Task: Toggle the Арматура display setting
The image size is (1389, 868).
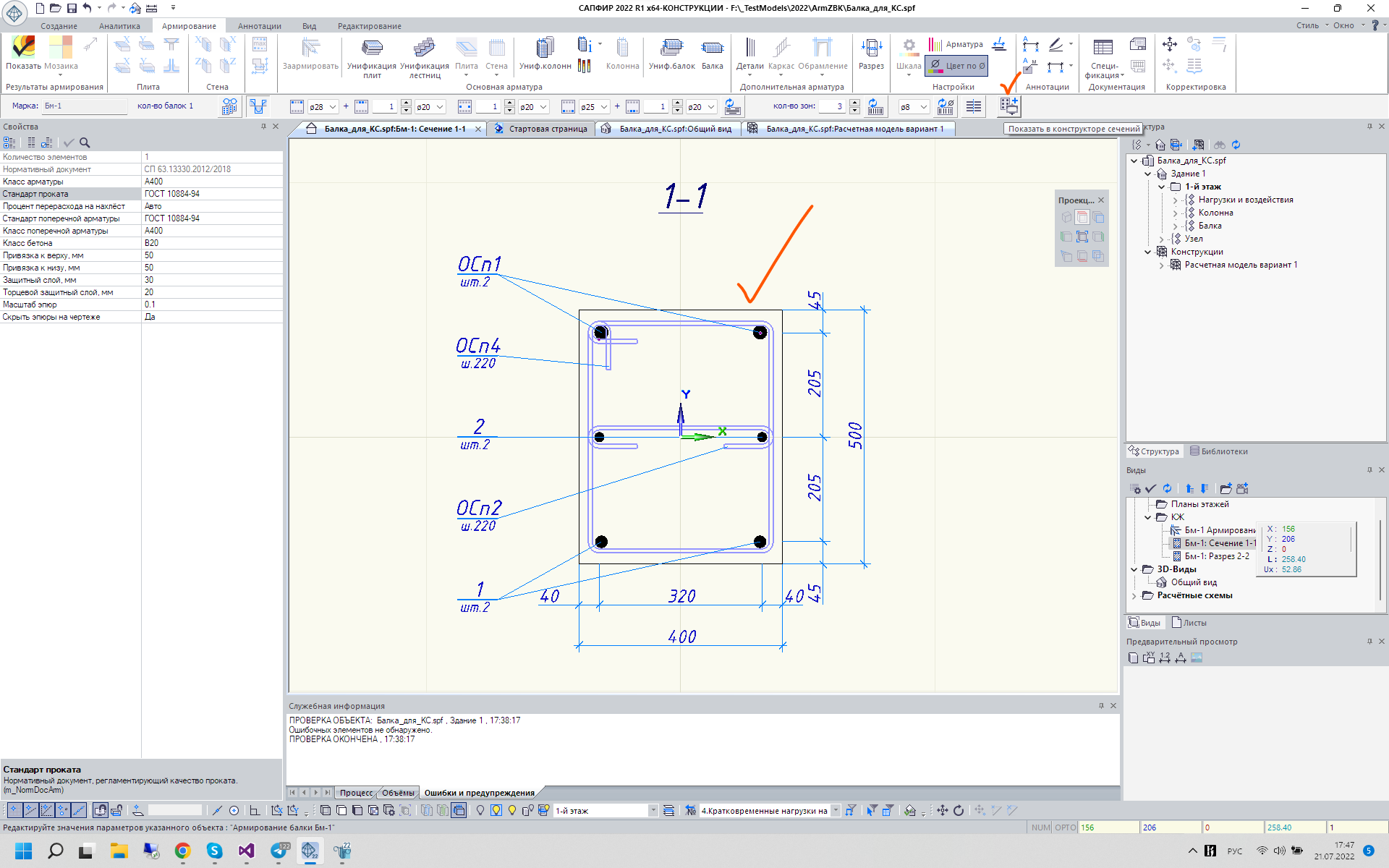Action: [956, 44]
